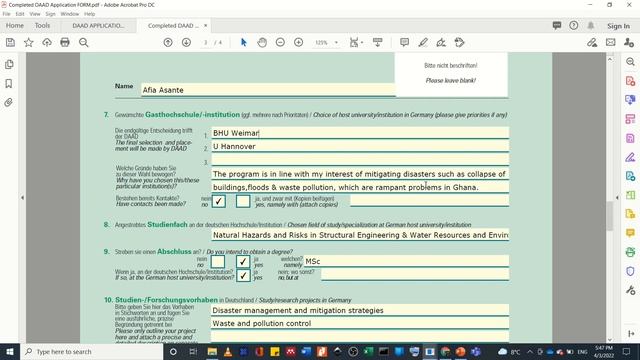
Task: Choose the selection arrow tool
Action: pos(244,42)
